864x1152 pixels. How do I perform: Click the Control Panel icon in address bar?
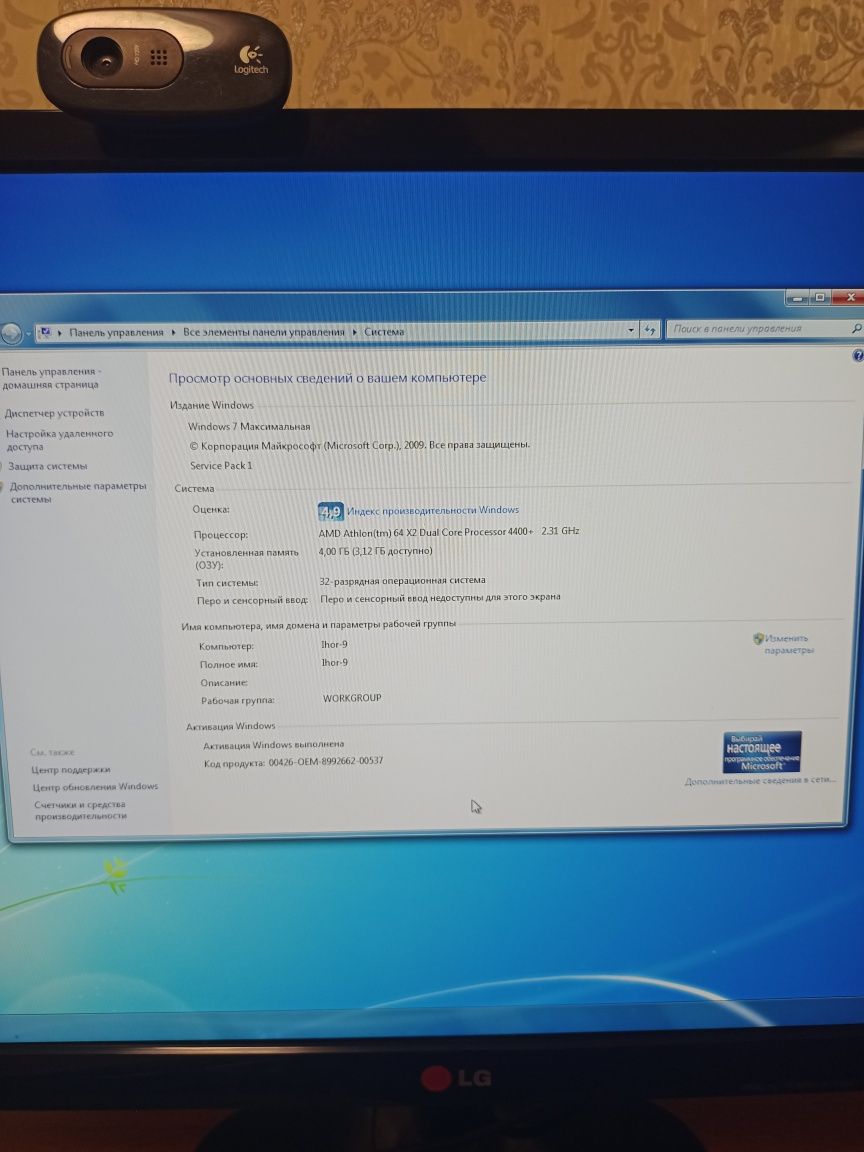tap(45, 333)
